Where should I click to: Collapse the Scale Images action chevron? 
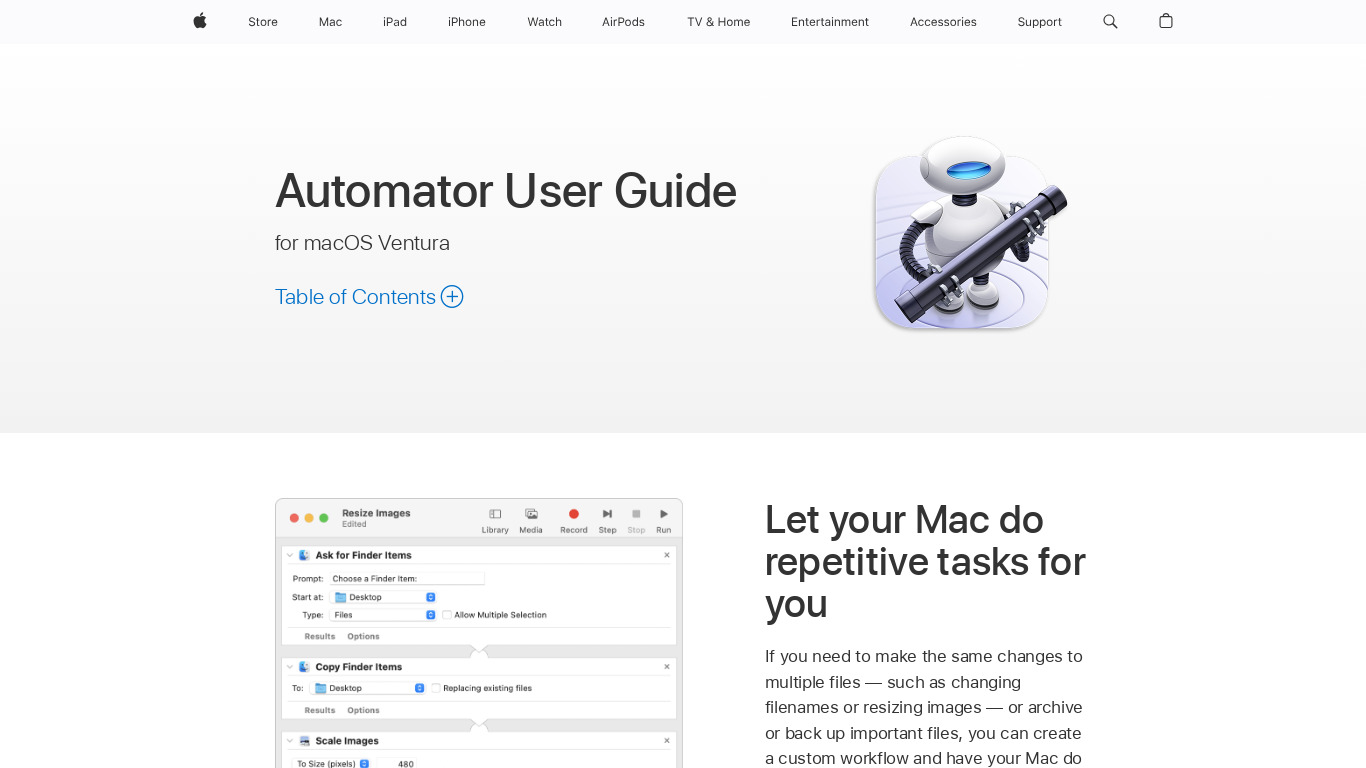point(290,741)
